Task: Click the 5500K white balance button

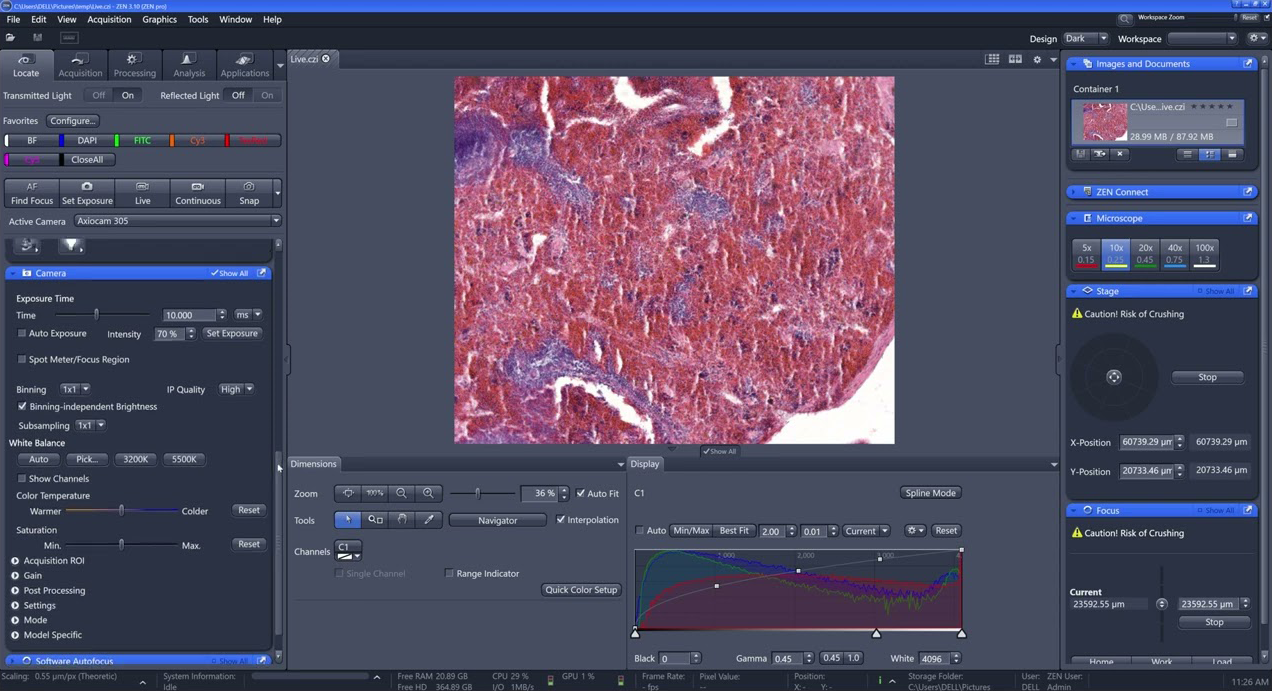Action: (184, 460)
